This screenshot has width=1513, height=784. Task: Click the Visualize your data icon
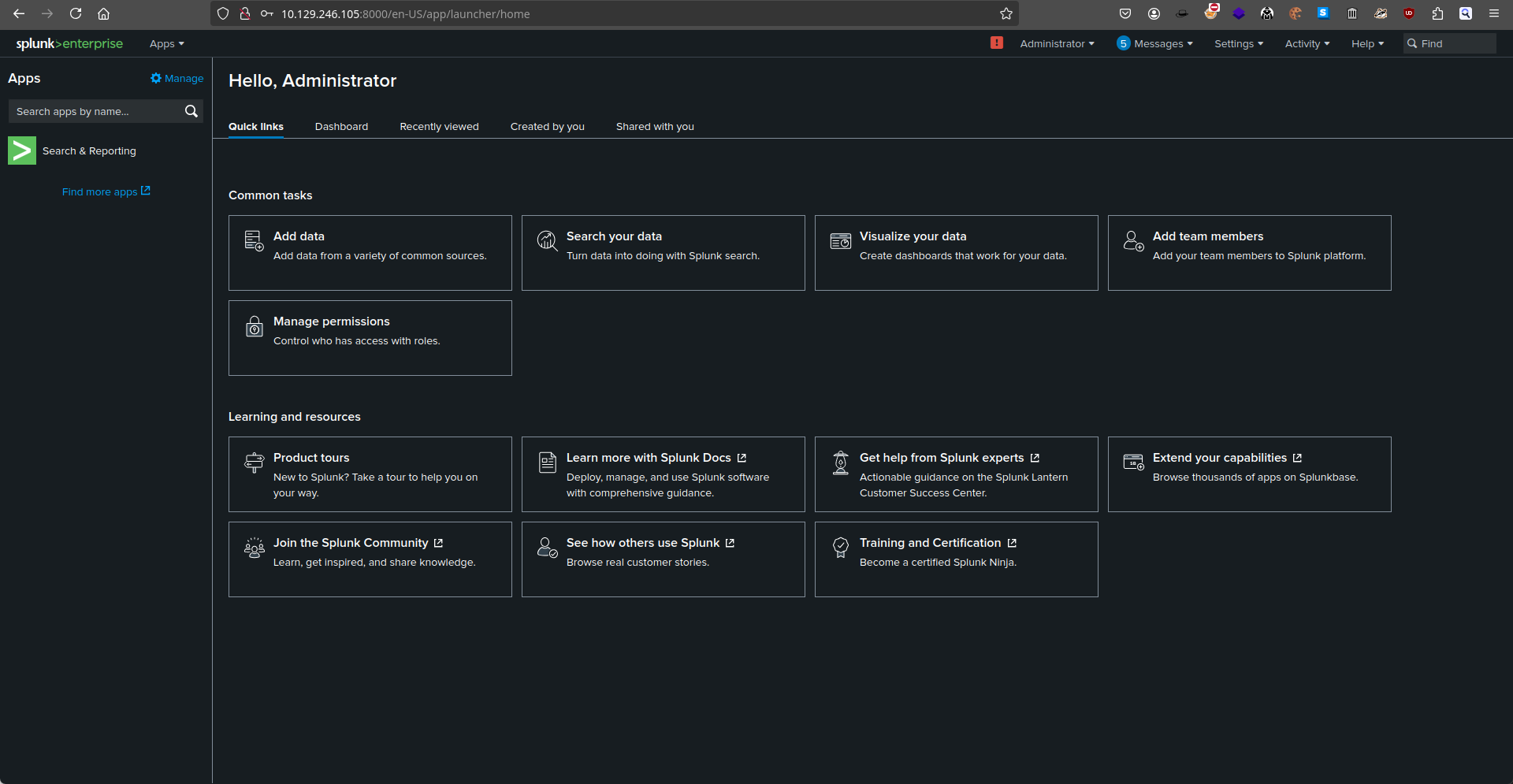tap(841, 240)
